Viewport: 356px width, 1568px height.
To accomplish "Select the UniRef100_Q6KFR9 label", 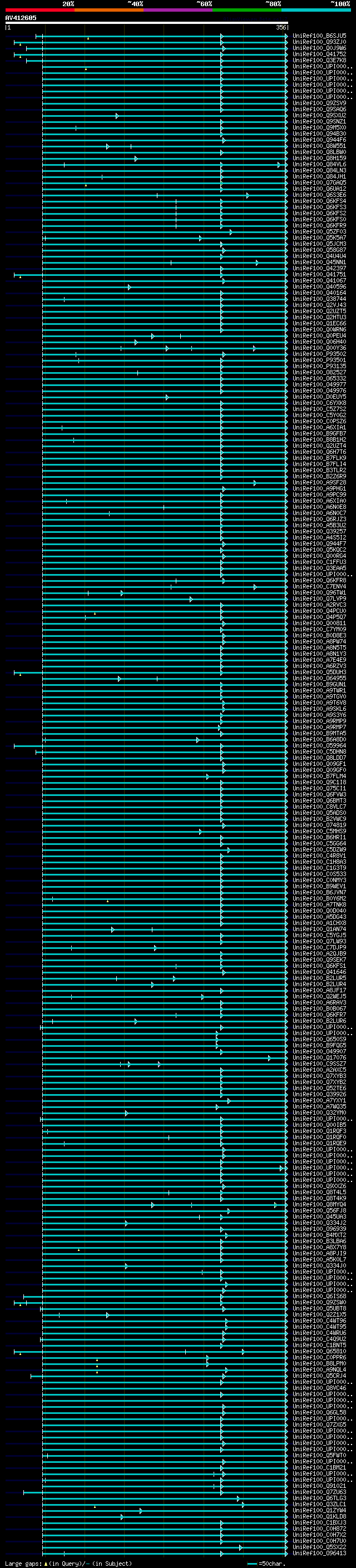I will point(319,225).
